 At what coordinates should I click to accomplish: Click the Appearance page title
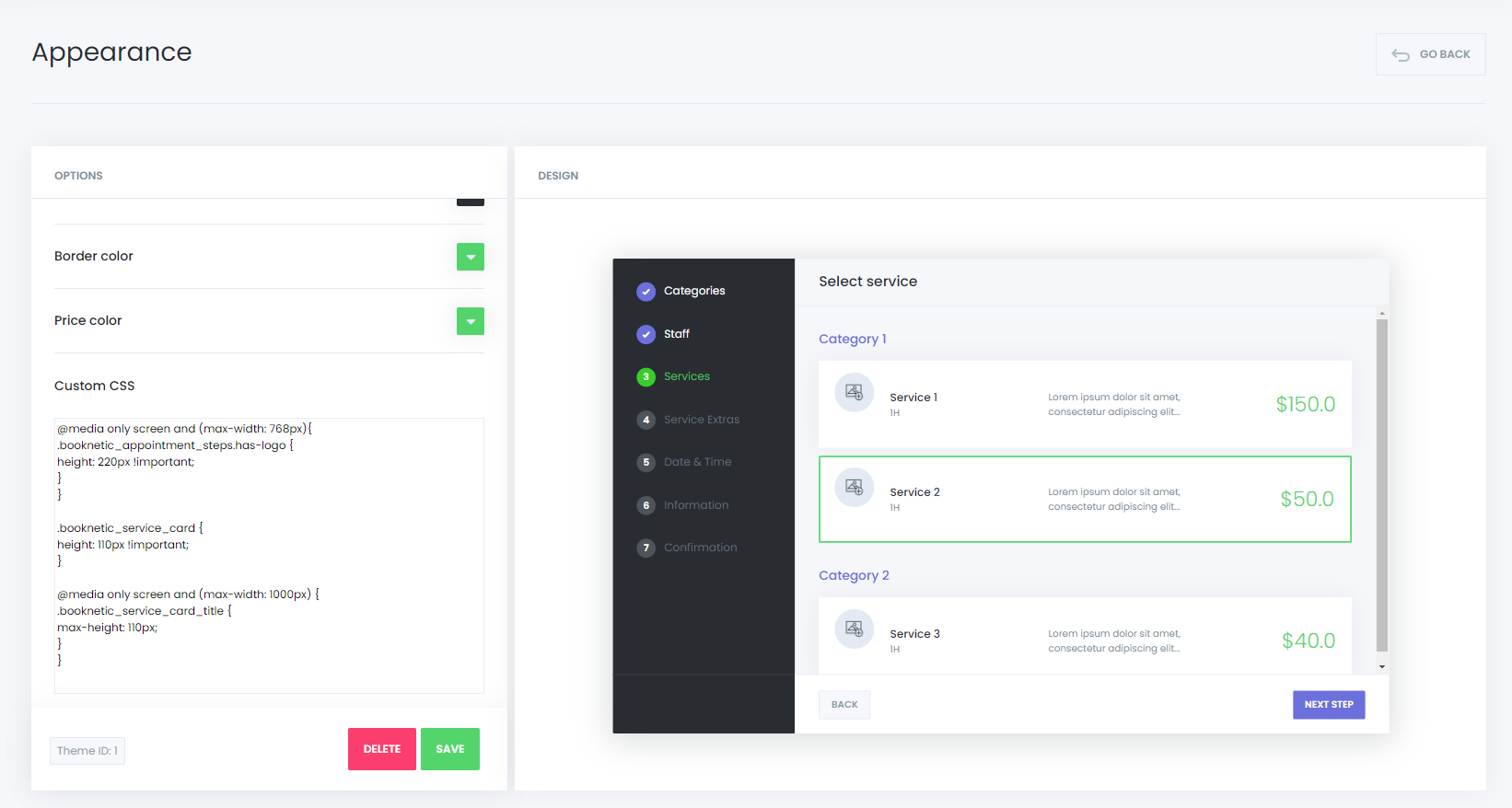[111, 52]
